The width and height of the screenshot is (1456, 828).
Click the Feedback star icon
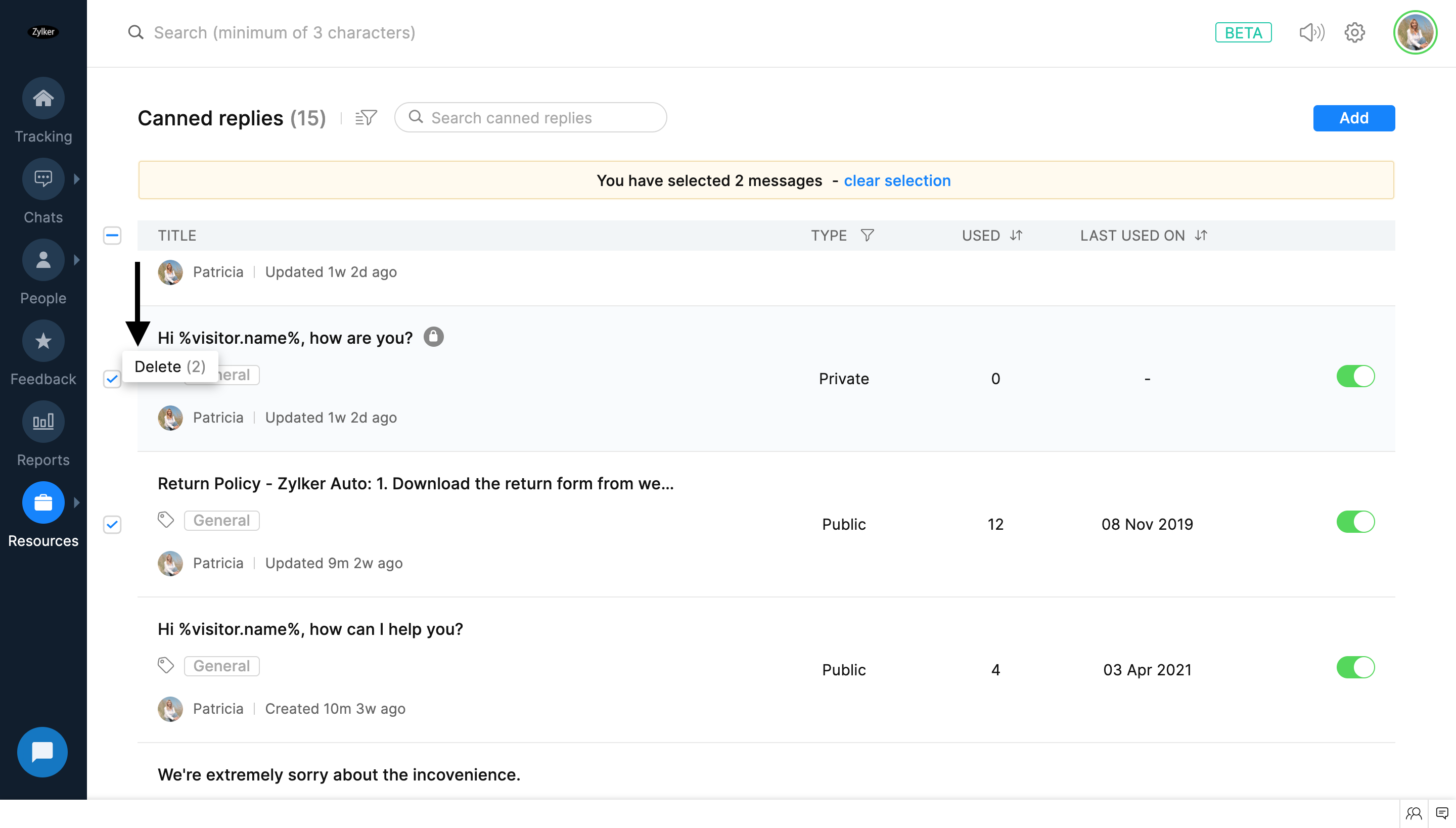pos(43,341)
